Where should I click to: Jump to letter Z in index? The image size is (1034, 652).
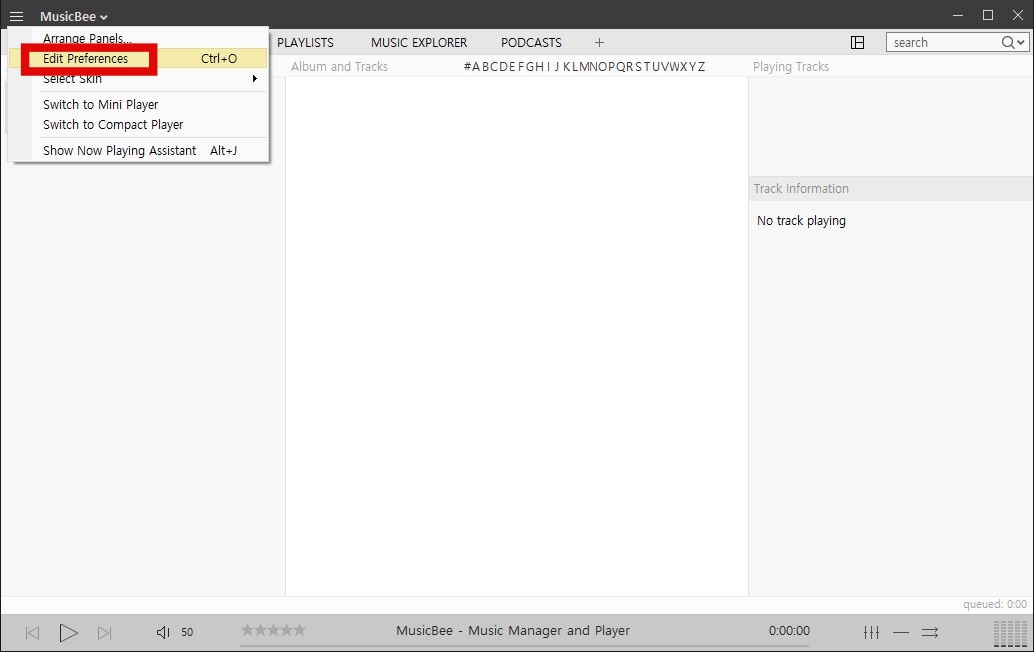tap(701, 67)
